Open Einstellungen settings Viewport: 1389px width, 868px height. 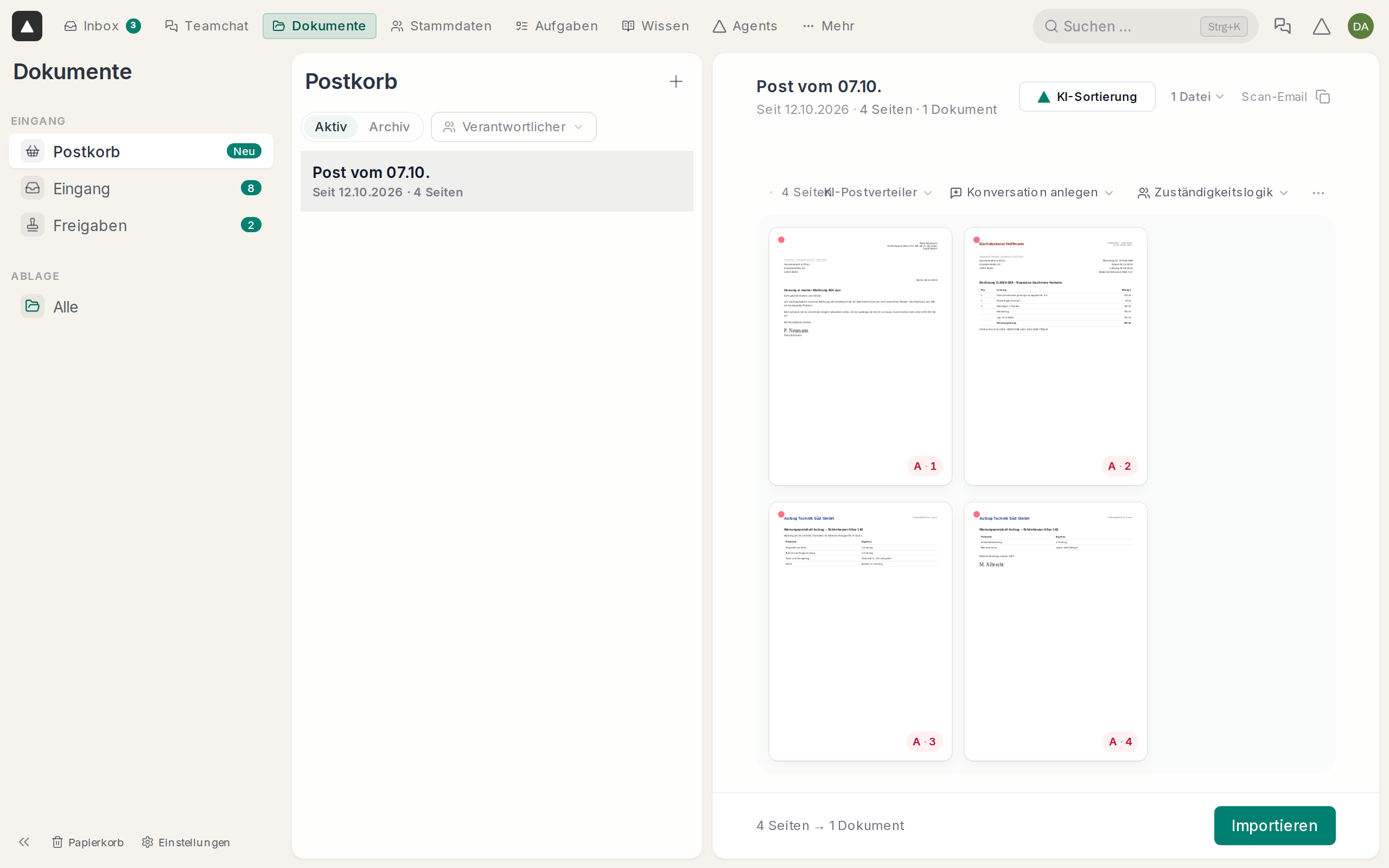186,842
